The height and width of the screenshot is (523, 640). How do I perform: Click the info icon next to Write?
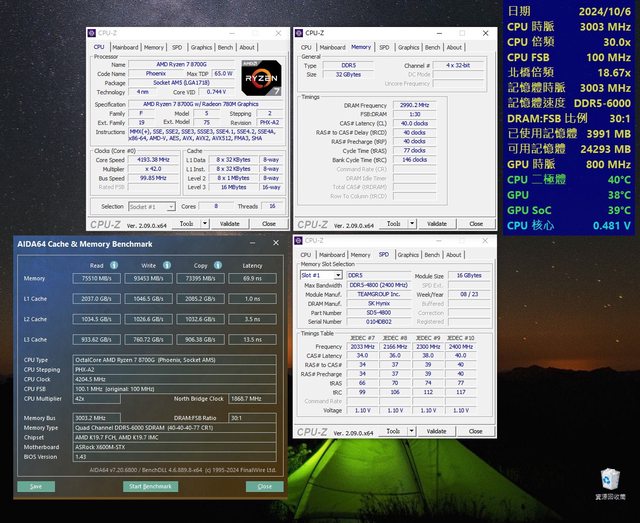tap(164, 265)
